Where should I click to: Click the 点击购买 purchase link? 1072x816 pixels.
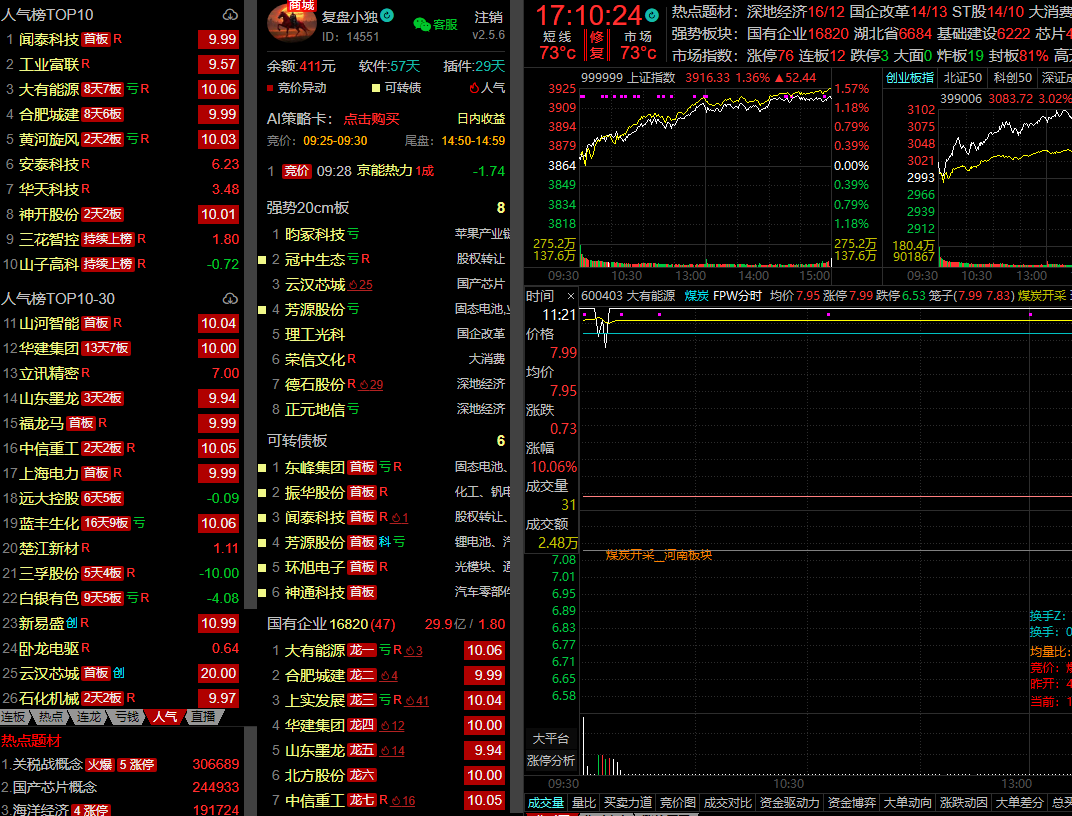[x=371, y=119]
